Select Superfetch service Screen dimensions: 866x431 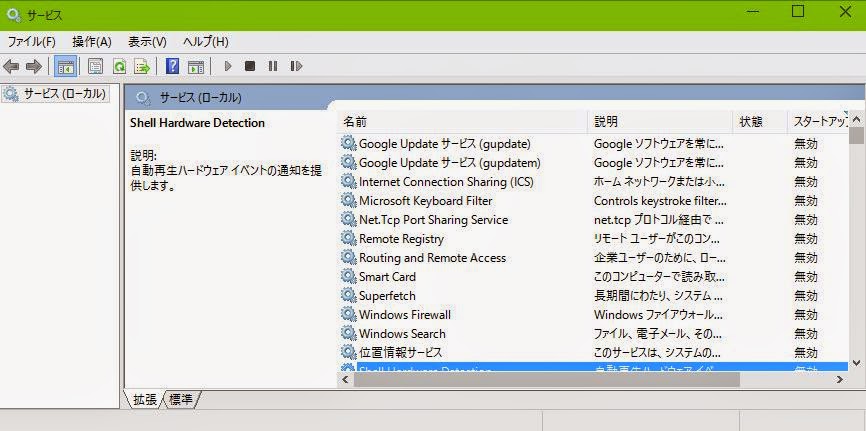[594, 296]
